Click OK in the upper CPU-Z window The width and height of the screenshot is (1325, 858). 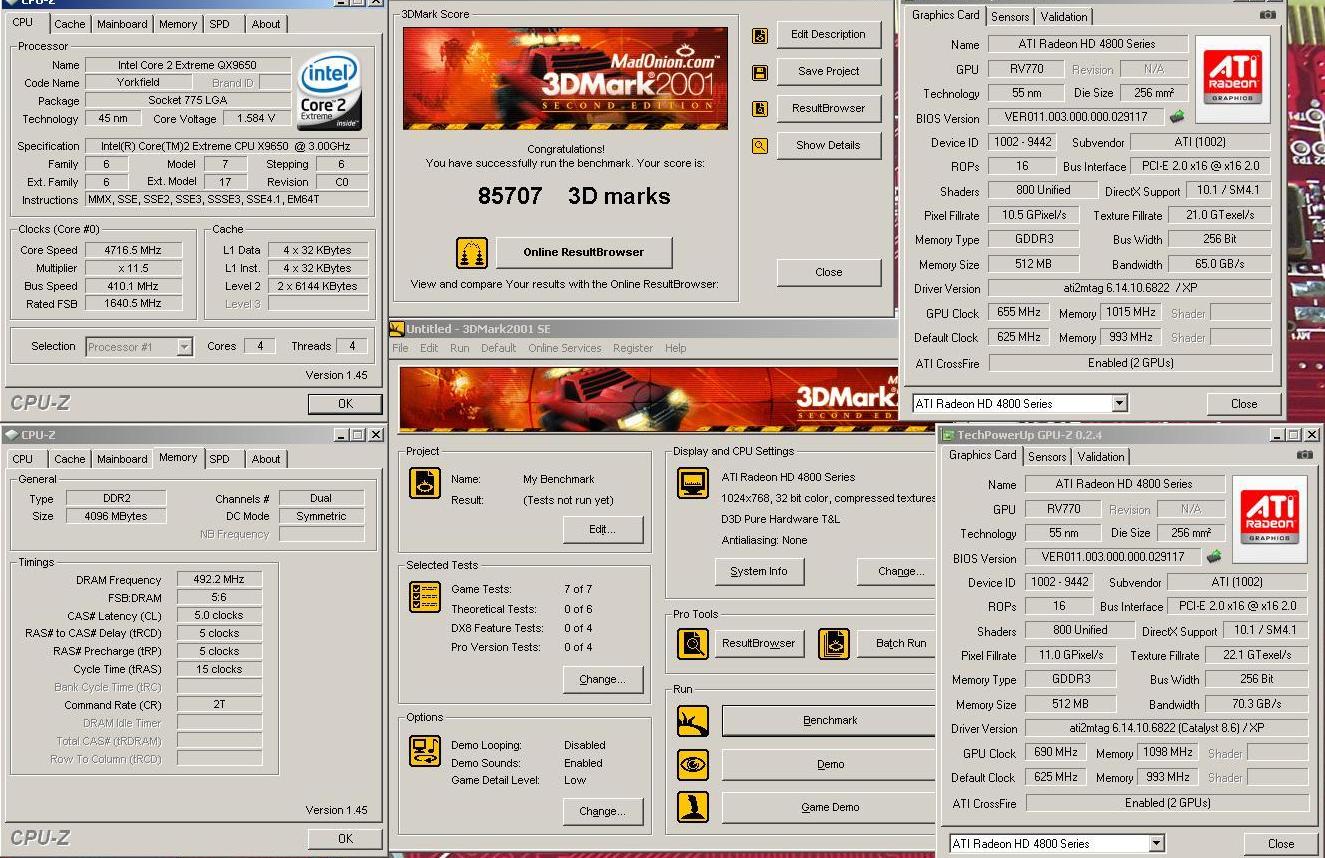[x=345, y=404]
